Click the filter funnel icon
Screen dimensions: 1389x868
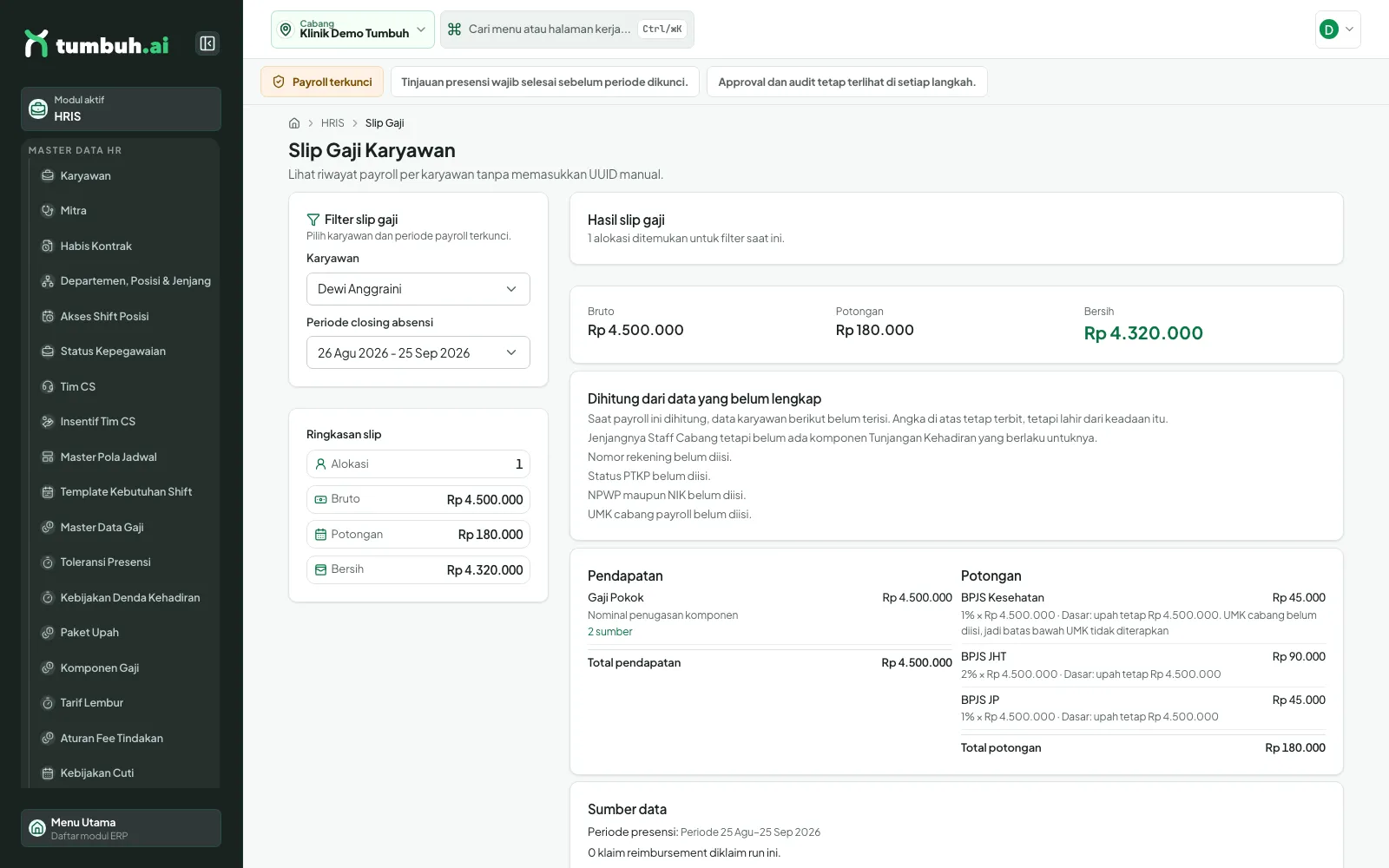pos(313,220)
